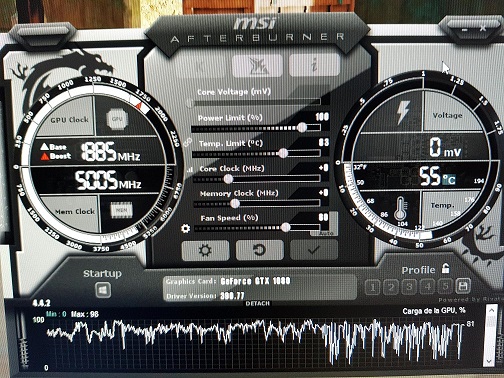Click the graph scrollbar down arrow
This screenshot has height=378, width=504.
point(489,361)
